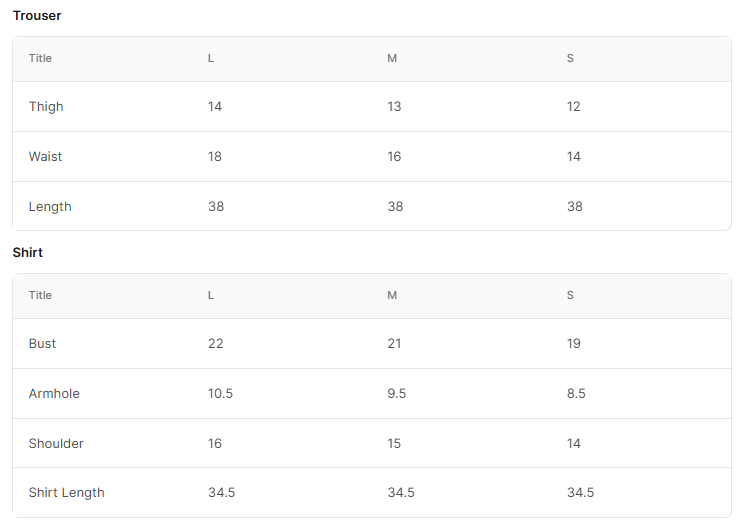This screenshot has height=526, width=742.
Task: Click the Shirt section heading
Action: (27, 253)
